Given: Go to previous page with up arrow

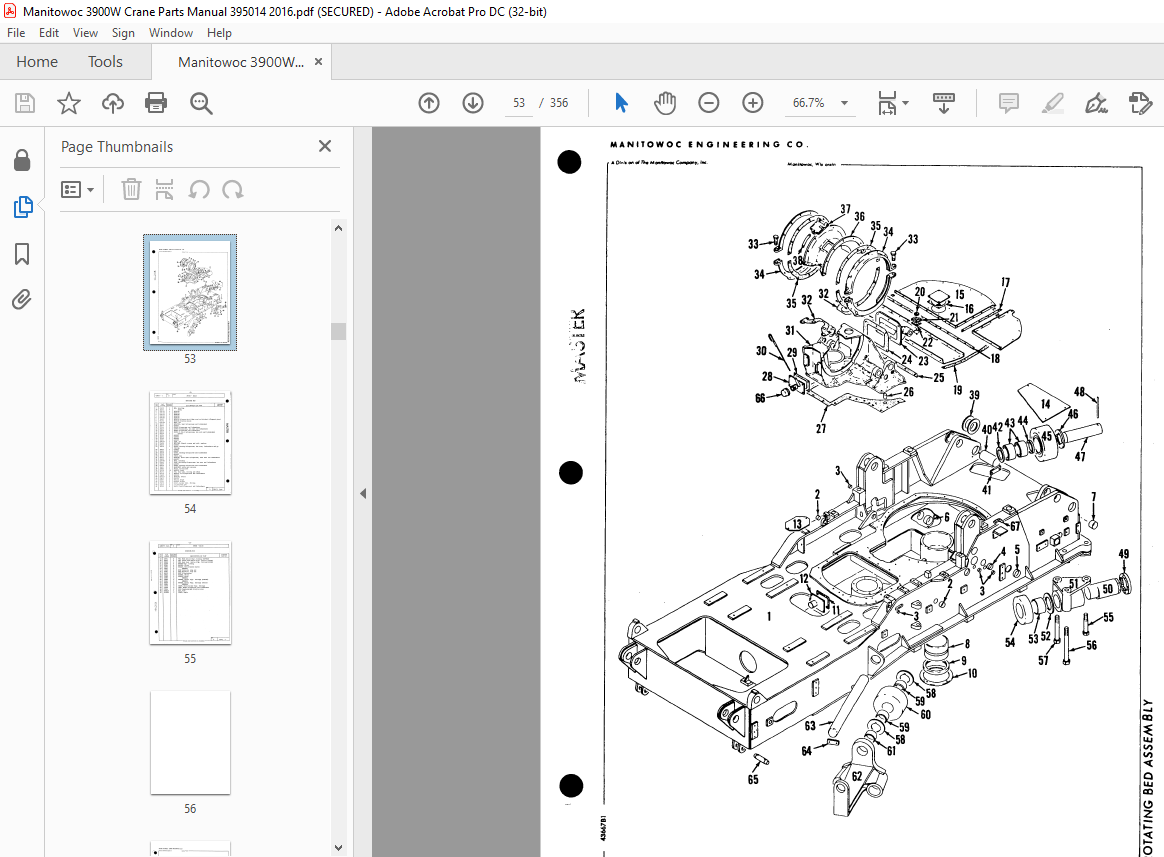Looking at the screenshot, I should tap(429, 103).
